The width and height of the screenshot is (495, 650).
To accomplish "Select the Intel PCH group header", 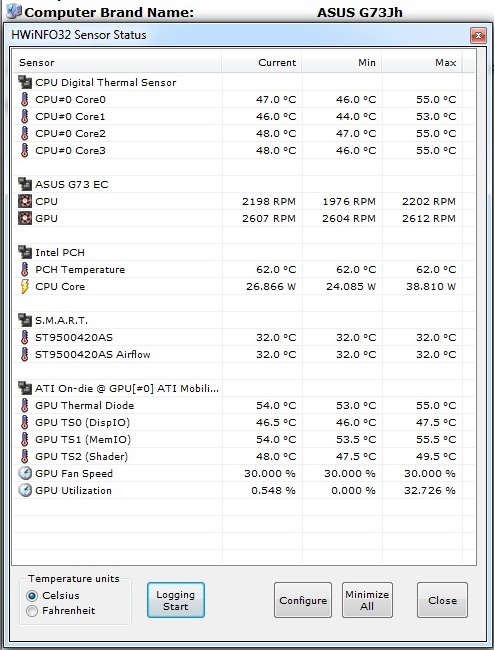I will pos(117,252).
